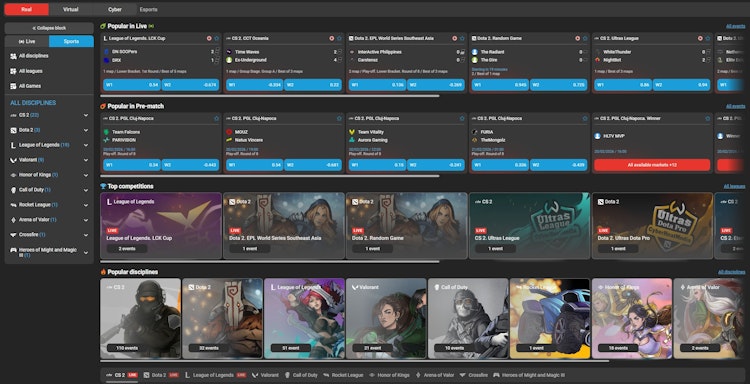
Task: Open All events link for Popular in Live
Action: point(735,26)
